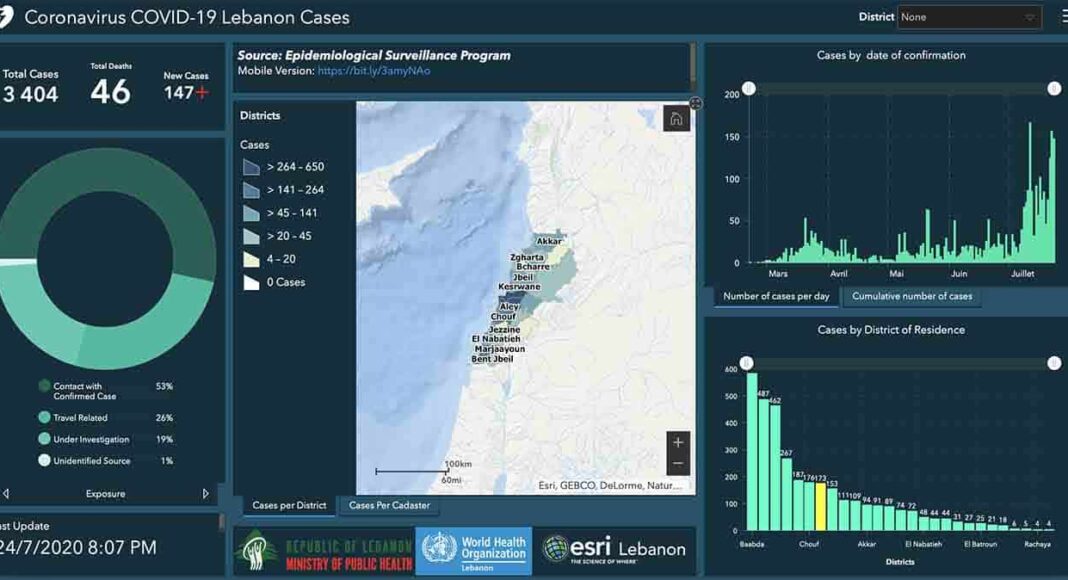Switch to the Cumulative number of cases tab

point(911,297)
